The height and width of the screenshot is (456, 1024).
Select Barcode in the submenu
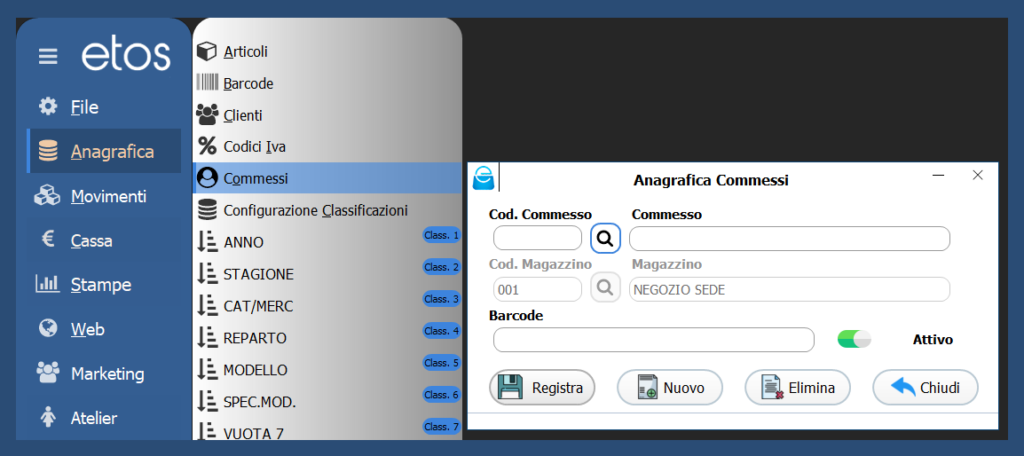[x=327, y=84]
